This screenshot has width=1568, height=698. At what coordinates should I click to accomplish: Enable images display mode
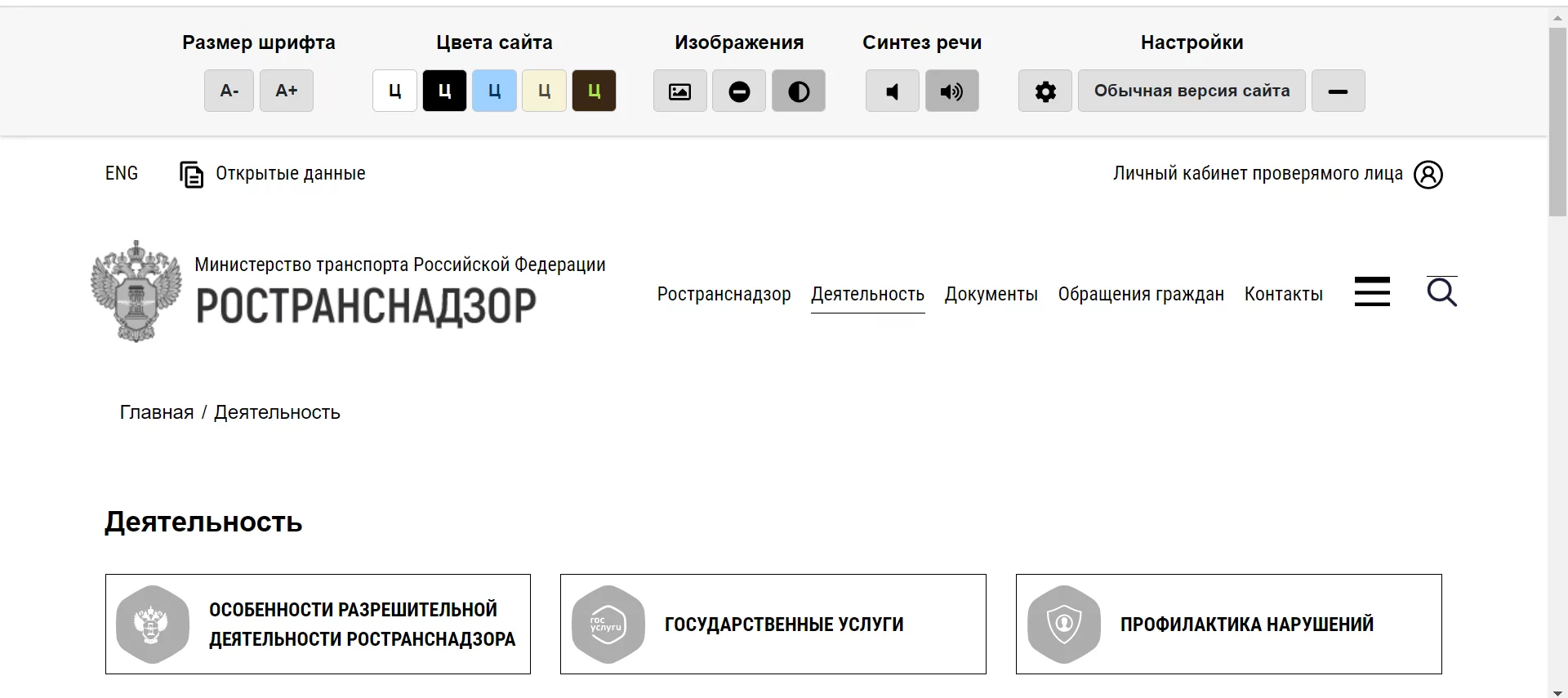click(x=679, y=91)
